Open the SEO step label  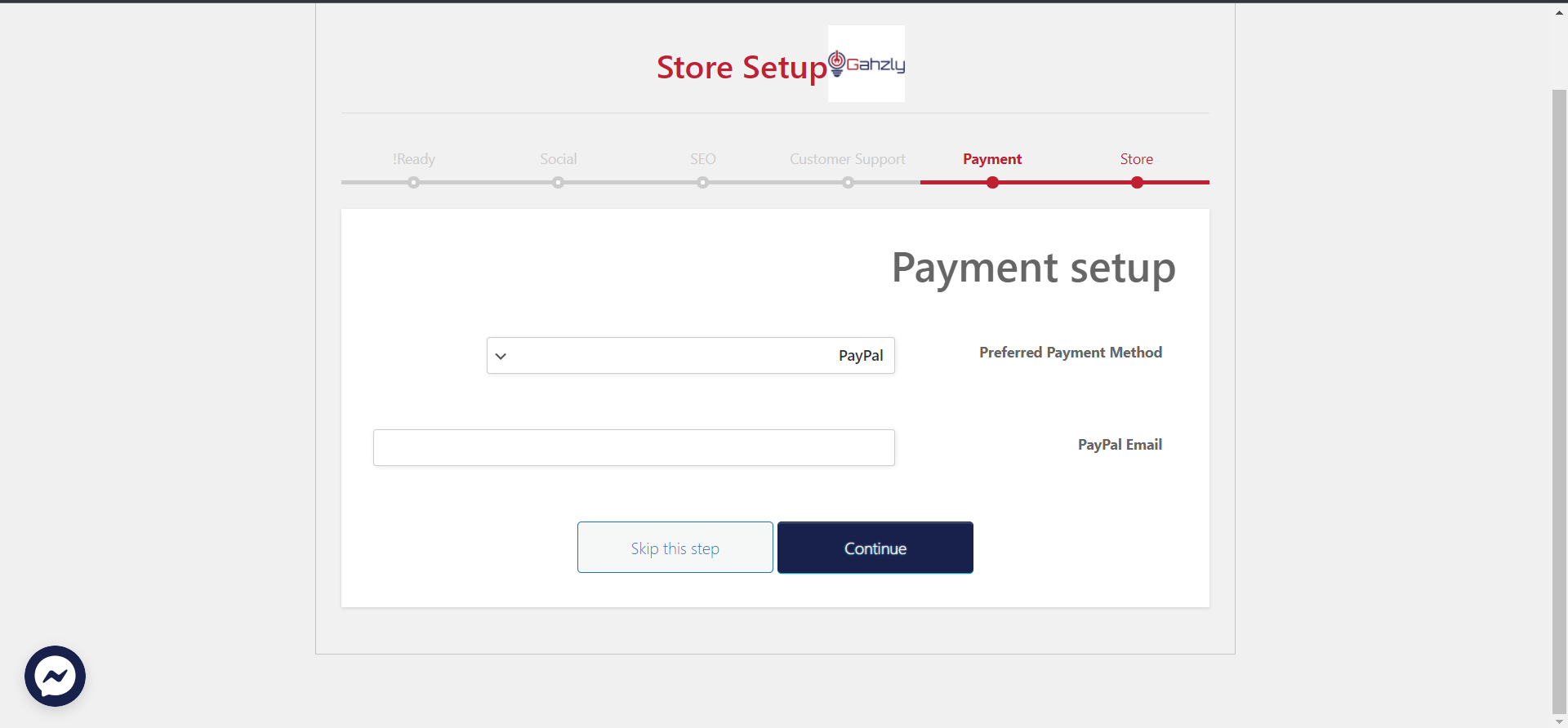click(702, 159)
